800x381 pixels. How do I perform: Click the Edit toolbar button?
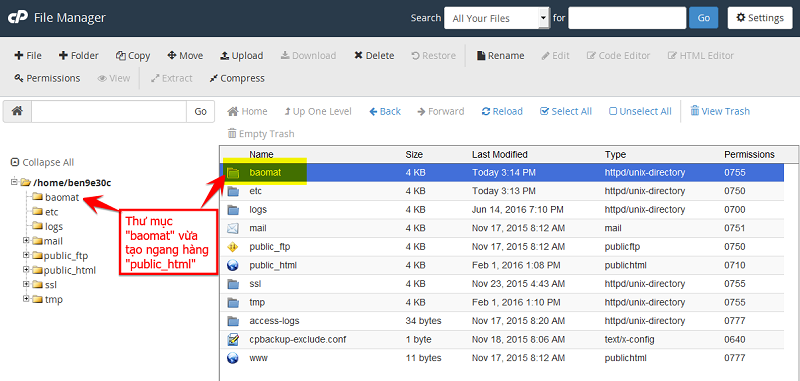[x=555, y=56]
